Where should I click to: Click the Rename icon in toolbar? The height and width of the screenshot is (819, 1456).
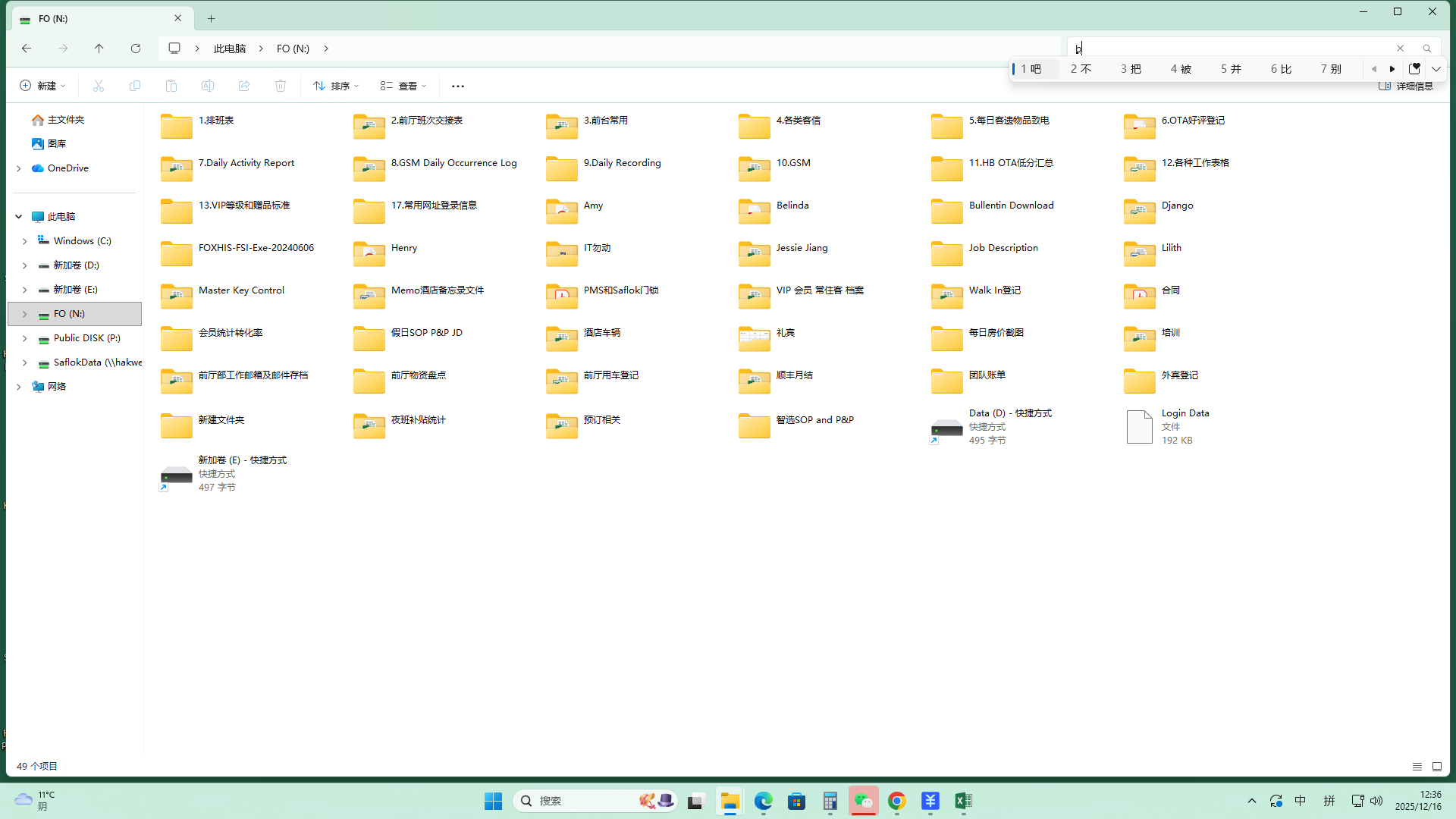pyautogui.click(x=208, y=86)
